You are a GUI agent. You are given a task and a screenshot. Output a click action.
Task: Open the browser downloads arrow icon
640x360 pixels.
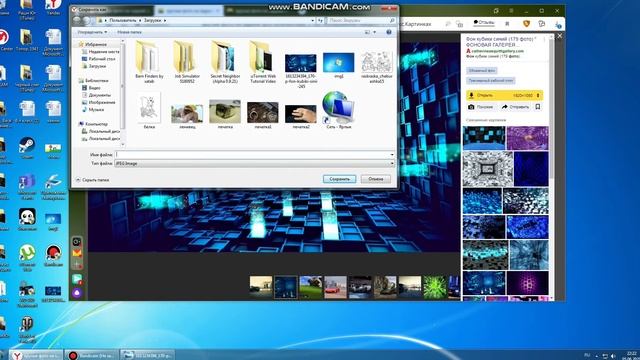pyautogui.click(x=558, y=25)
